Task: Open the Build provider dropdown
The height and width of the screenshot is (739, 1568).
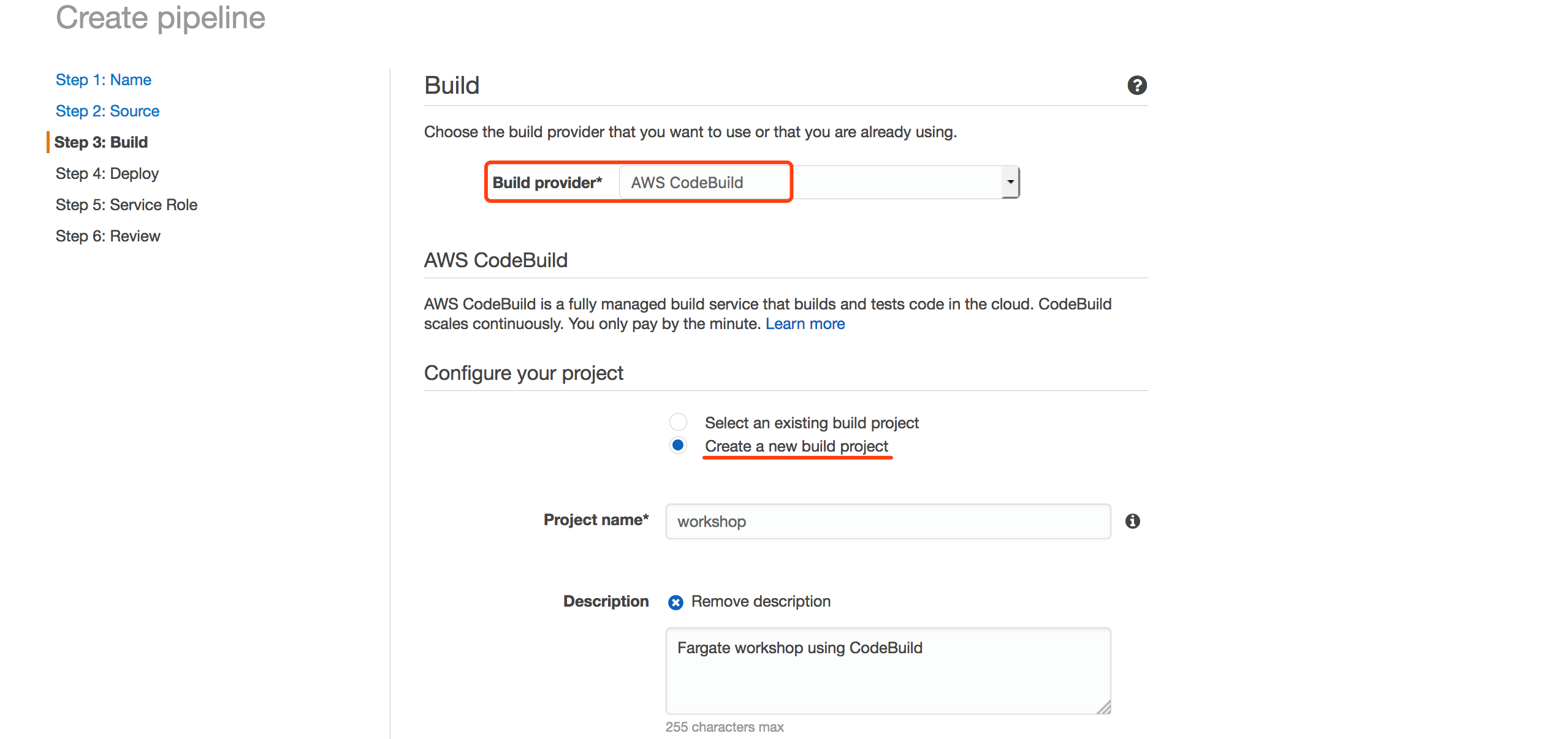Action: 818,183
